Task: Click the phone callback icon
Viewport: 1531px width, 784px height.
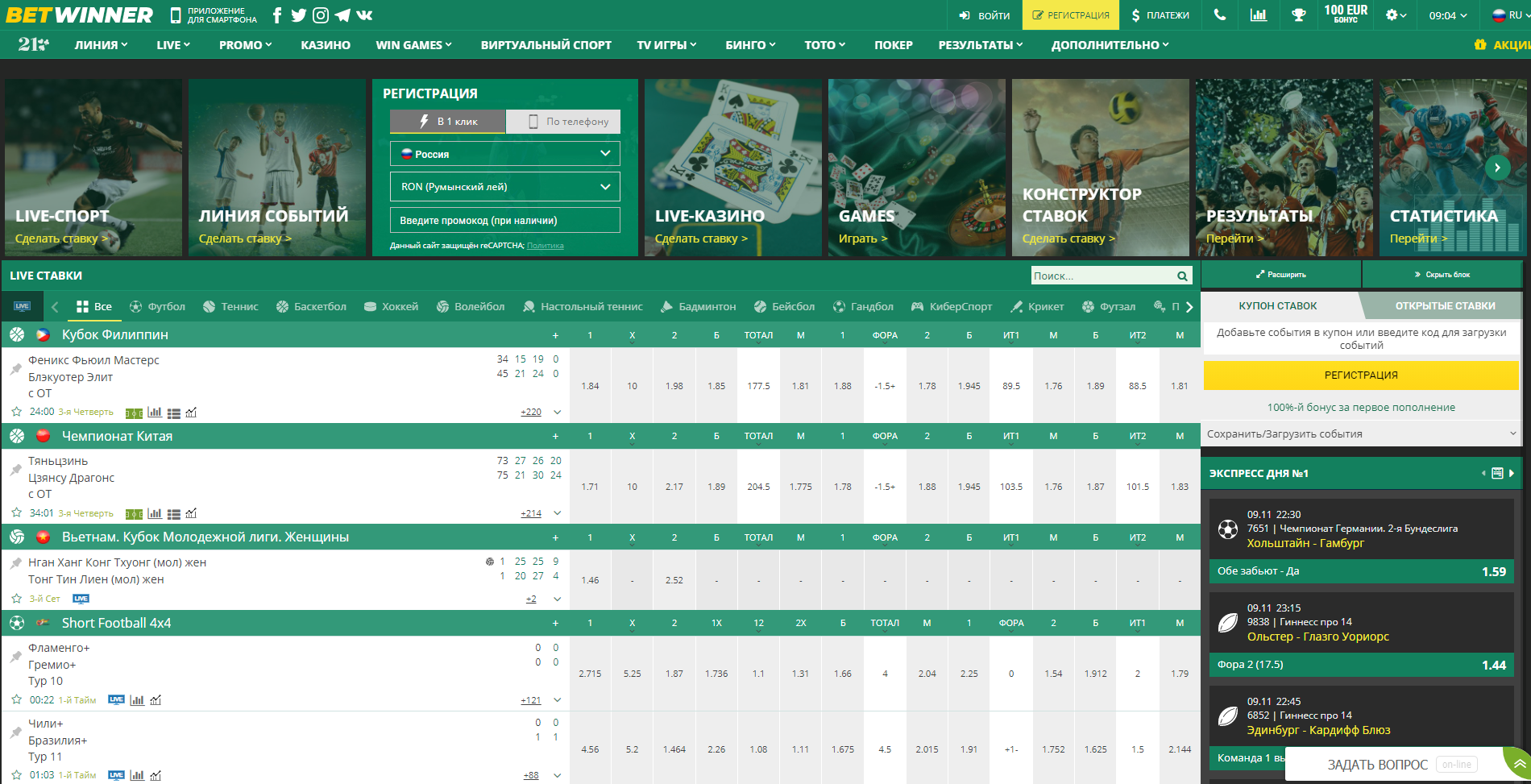Action: 1220,15
